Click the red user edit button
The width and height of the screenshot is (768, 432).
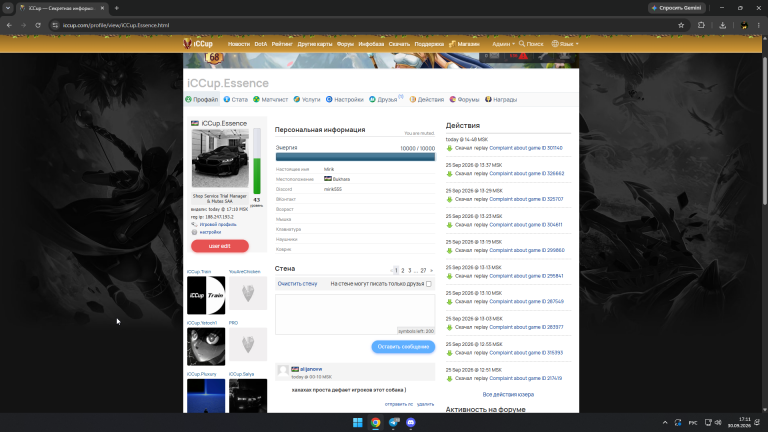(x=220, y=246)
